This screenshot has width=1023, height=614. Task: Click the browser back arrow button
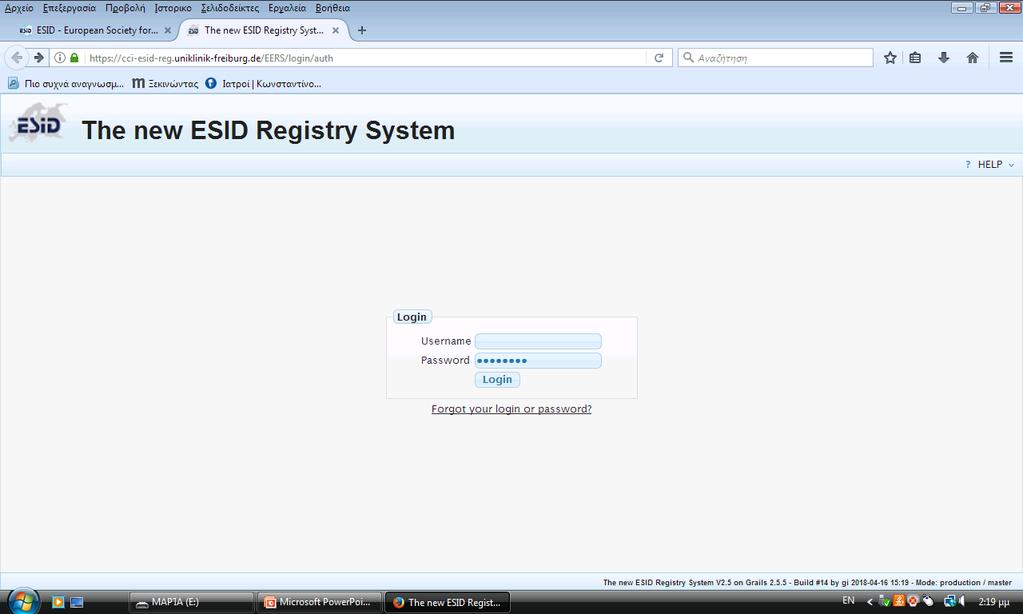[x=17, y=57]
